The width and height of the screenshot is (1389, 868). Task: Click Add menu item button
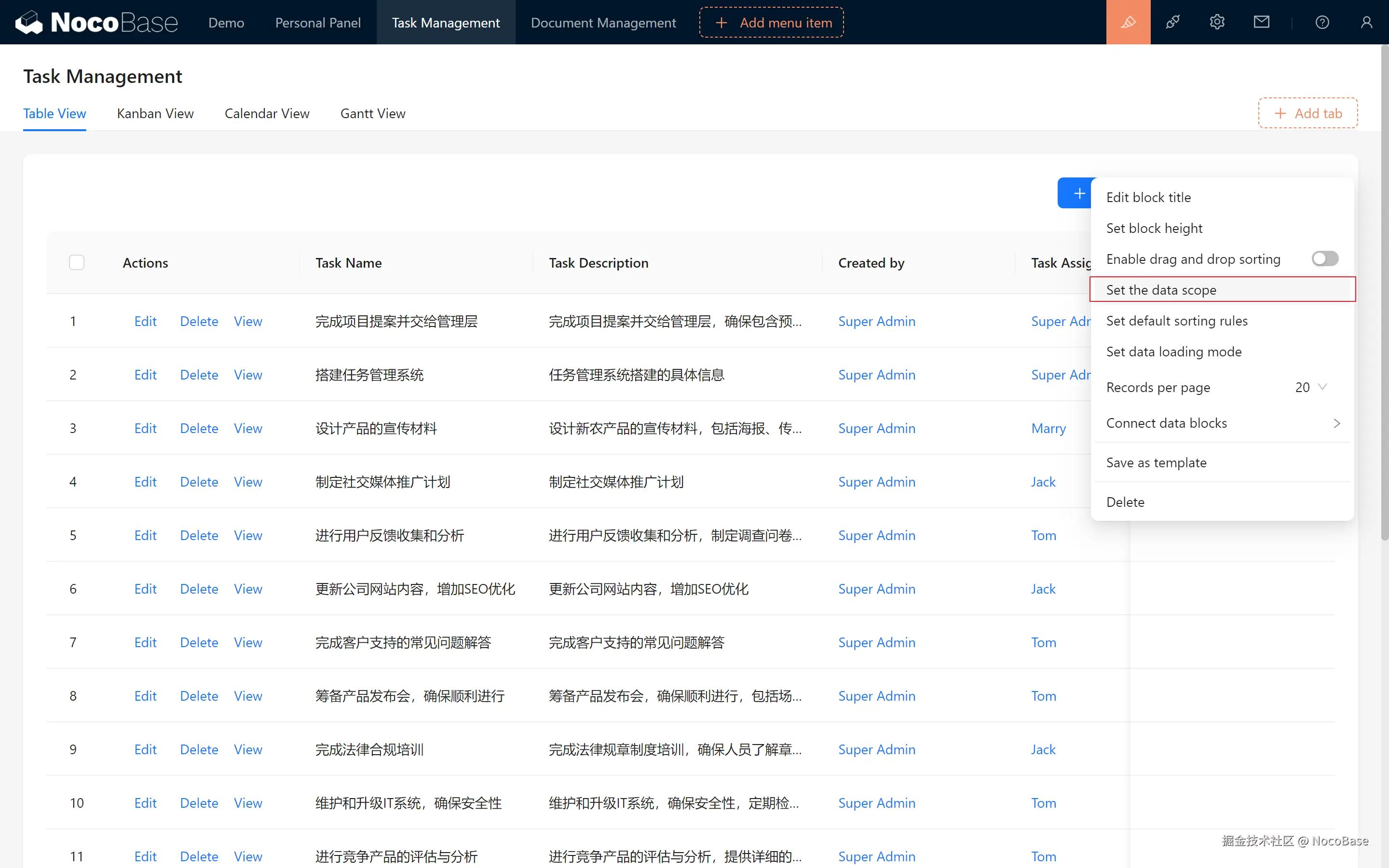click(x=771, y=22)
